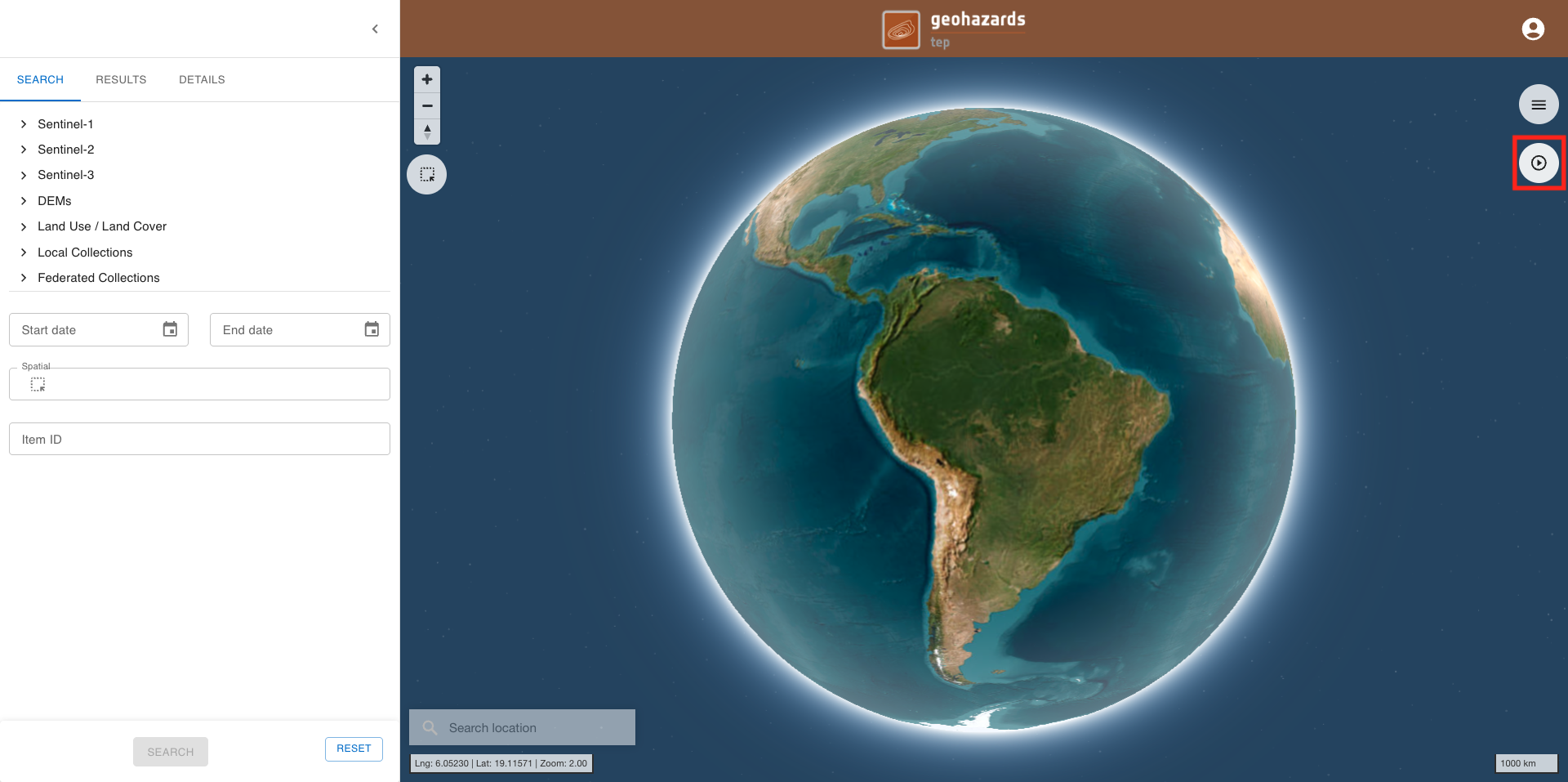Collapse the left search panel
The image size is (1568, 782).
(x=375, y=29)
